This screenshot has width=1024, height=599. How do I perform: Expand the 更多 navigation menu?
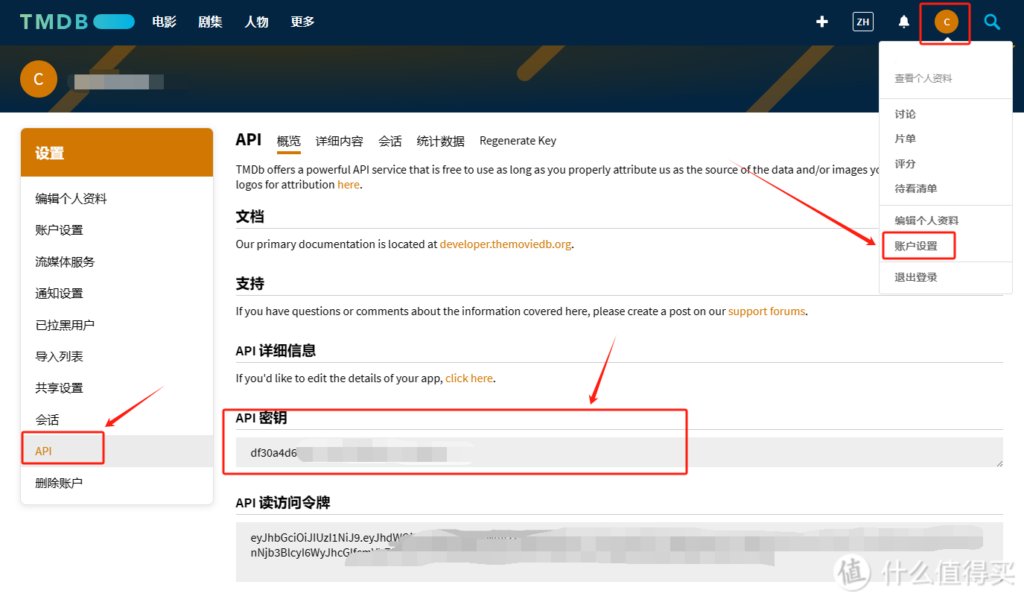(x=302, y=21)
